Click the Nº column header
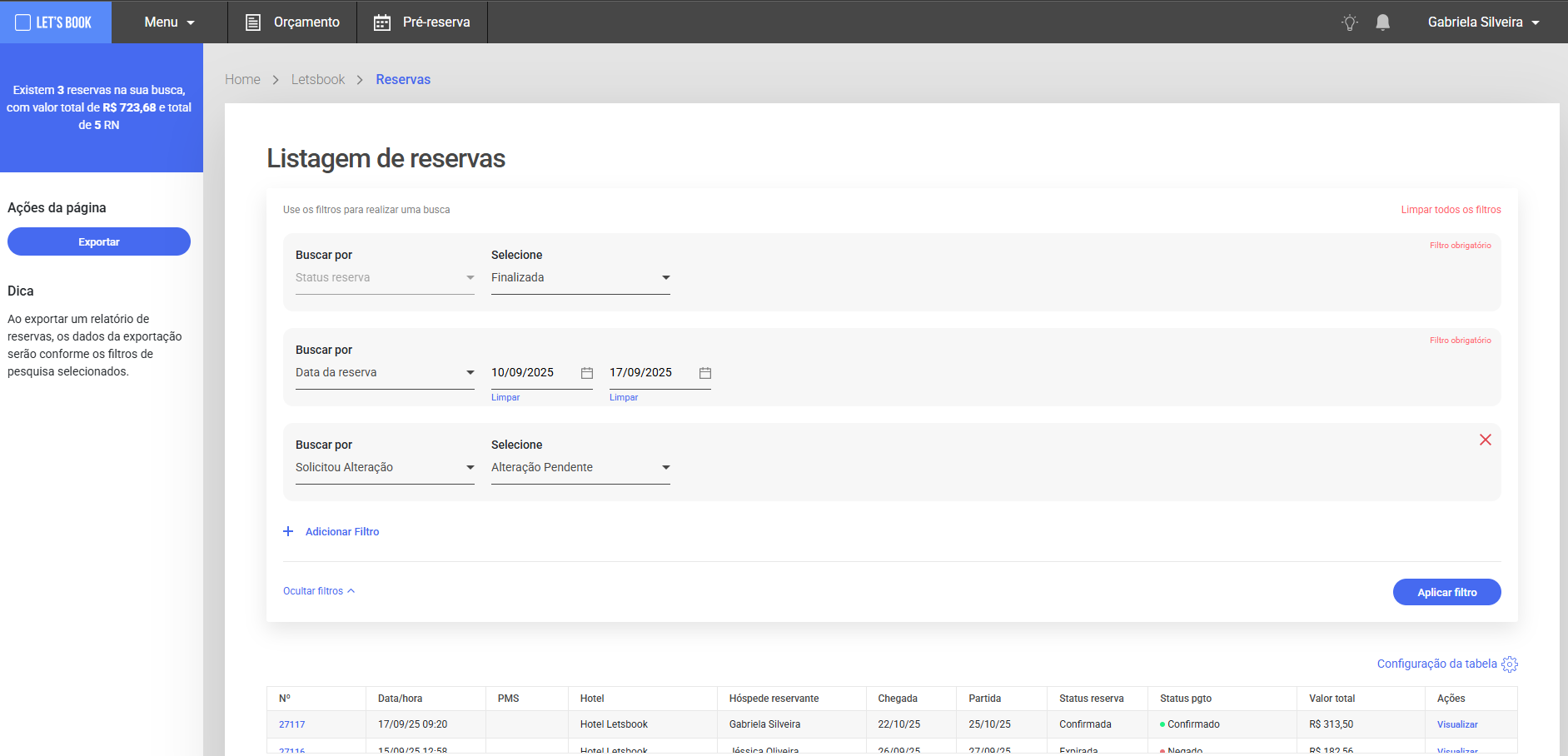The height and width of the screenshot is (756, 1568). click(x=316, y=699)
